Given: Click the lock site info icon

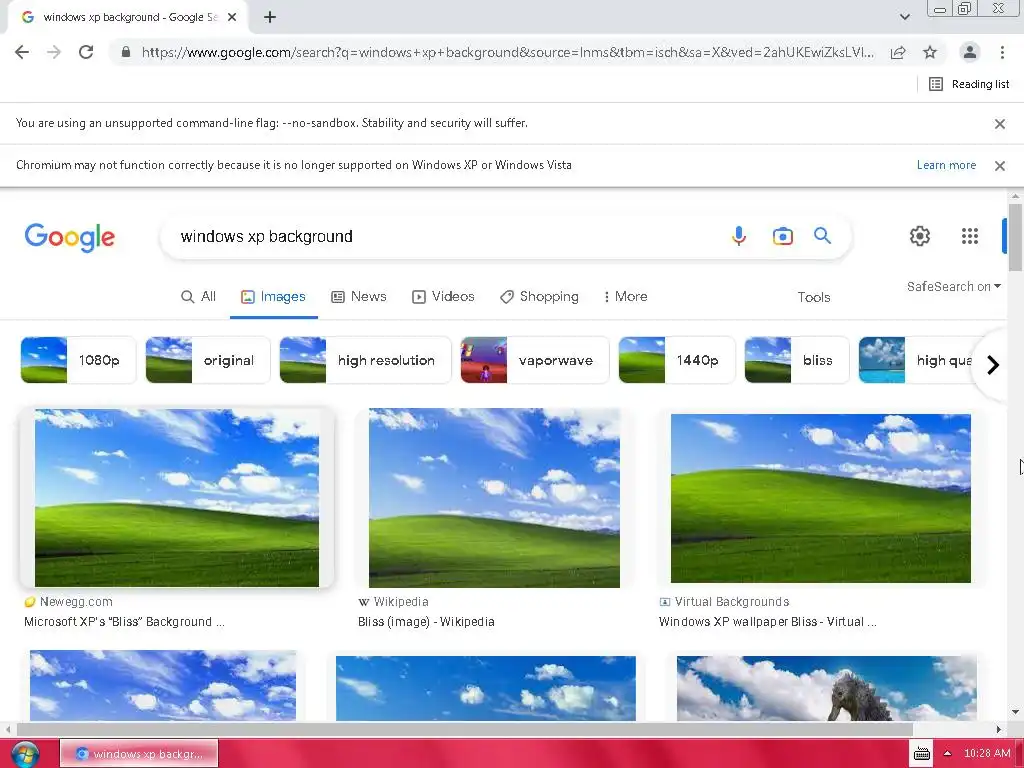Looking at the screenshot, I should pyautogui.click(x=125, y=52).
